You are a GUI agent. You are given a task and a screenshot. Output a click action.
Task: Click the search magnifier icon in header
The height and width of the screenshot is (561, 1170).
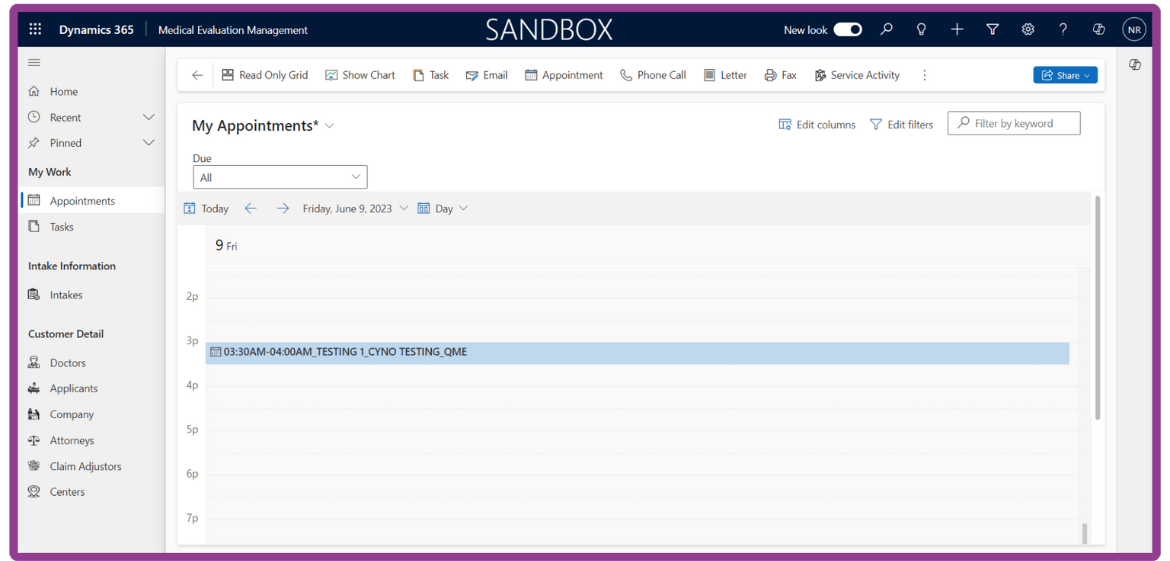click(886, 30)
